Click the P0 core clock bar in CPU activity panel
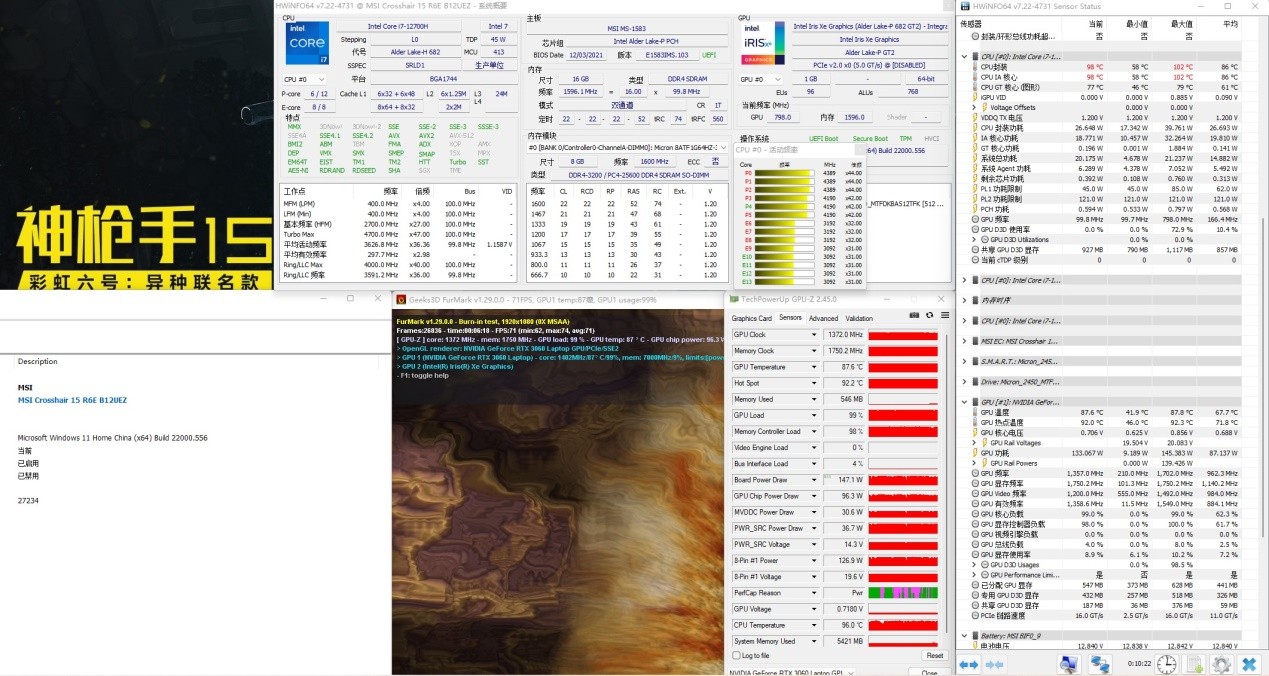 pos(784,172)
